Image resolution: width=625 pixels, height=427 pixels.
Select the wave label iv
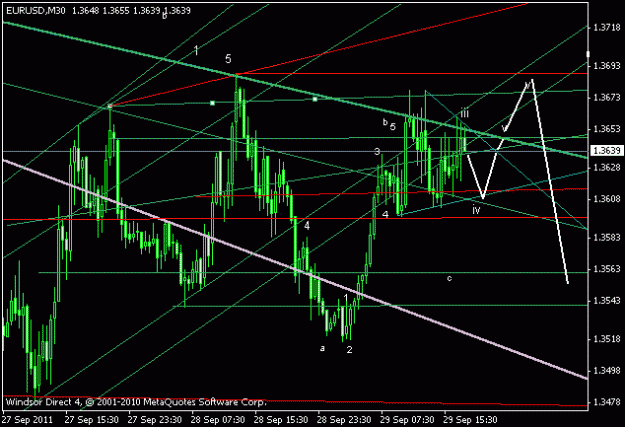pyautogui.click(x=476, y=209)
